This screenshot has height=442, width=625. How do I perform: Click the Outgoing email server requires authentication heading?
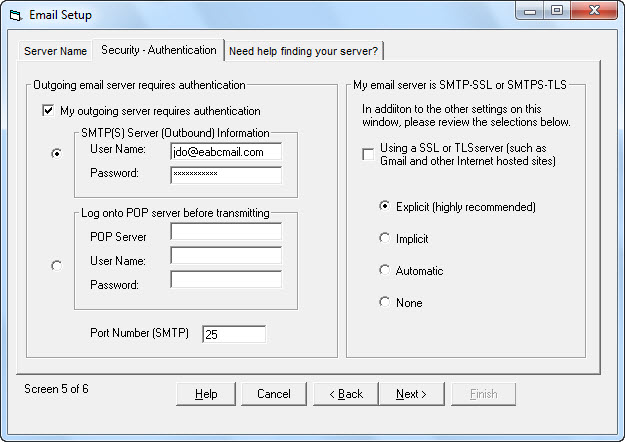(139, 85)
